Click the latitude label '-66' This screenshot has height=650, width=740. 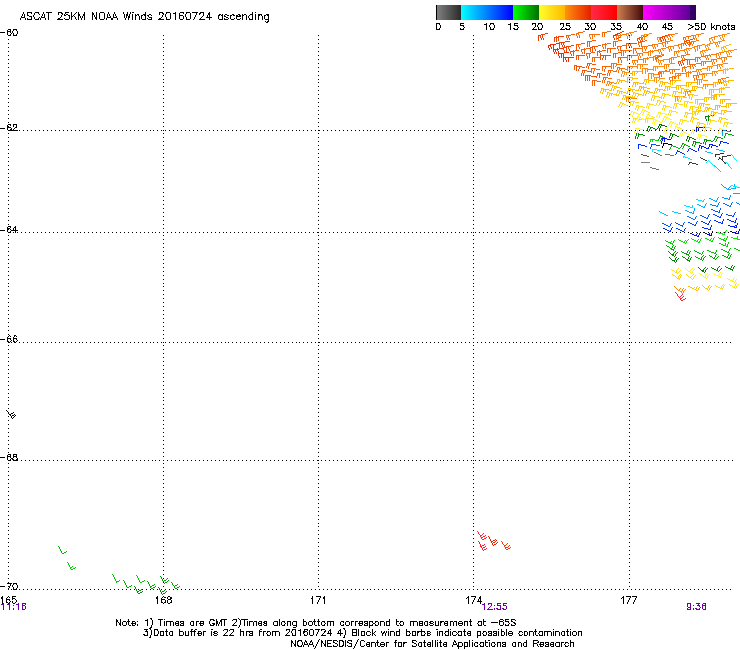coord(9,339)
